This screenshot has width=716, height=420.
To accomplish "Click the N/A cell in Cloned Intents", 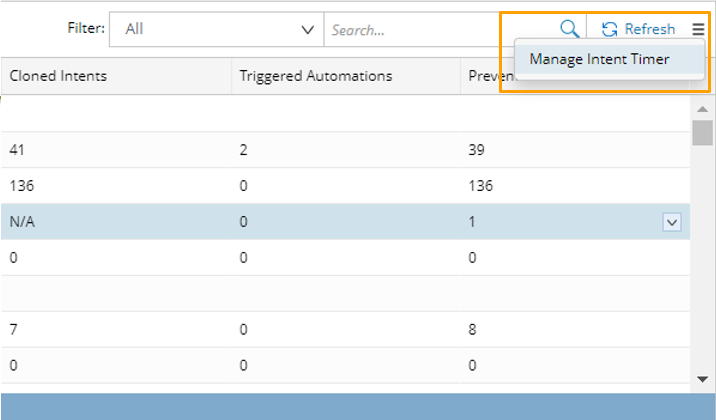I will click(x=22, y=222).
